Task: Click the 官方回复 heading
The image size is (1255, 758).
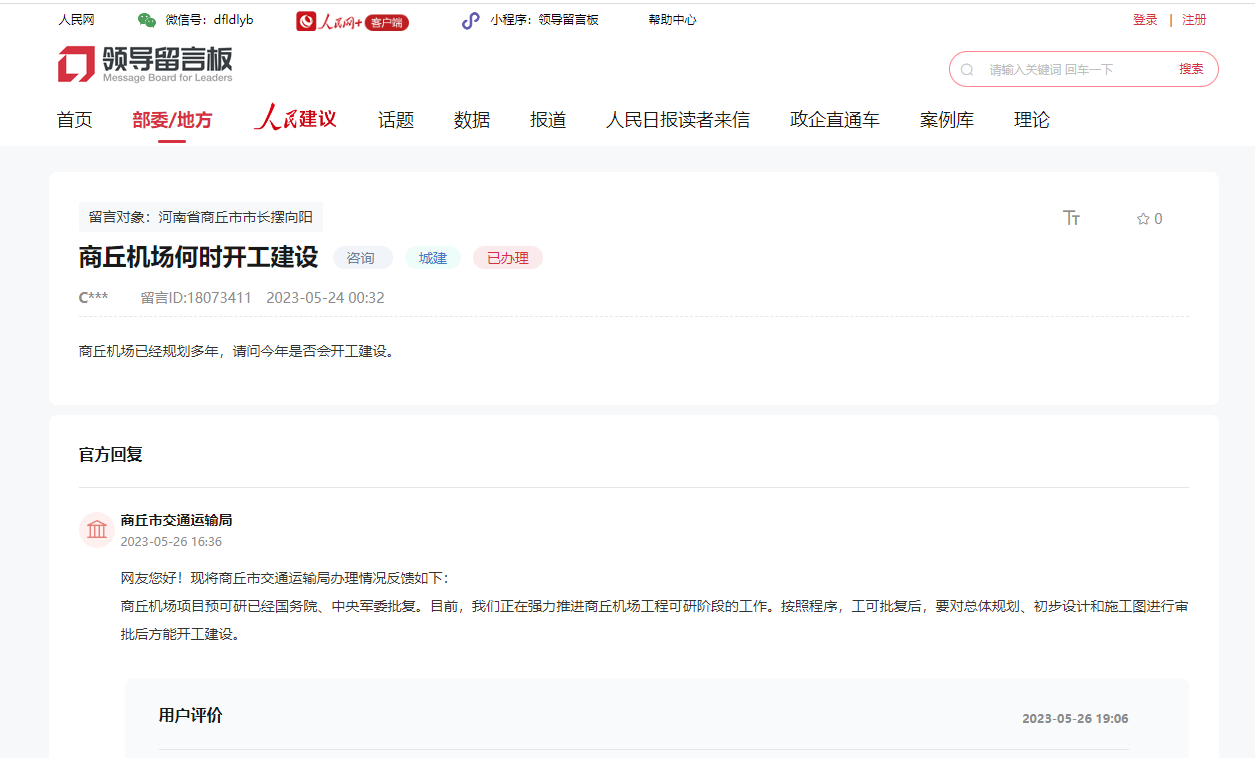Action: pos(111,454)
